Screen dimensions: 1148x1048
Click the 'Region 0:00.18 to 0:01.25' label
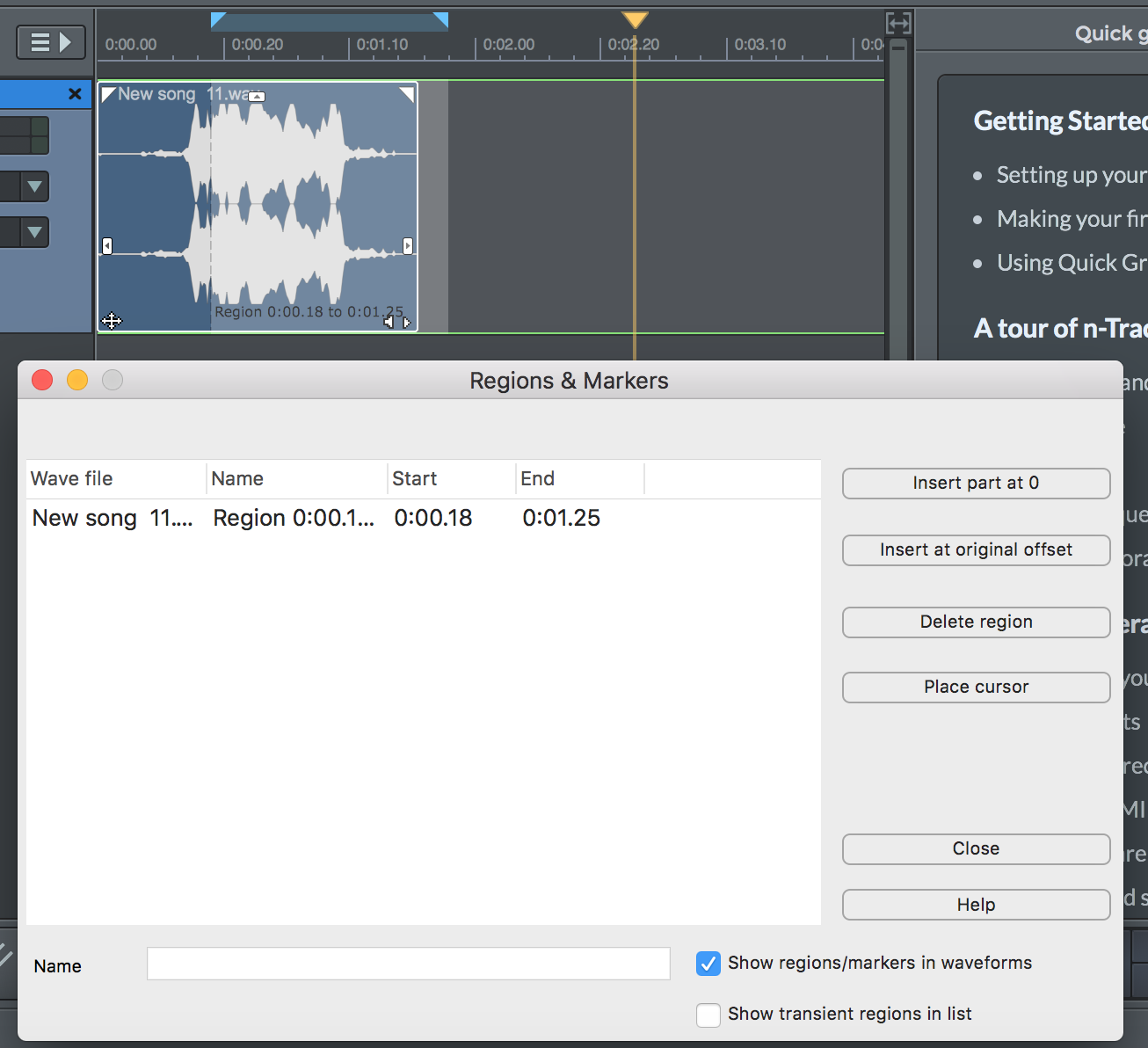click(309, 312)
